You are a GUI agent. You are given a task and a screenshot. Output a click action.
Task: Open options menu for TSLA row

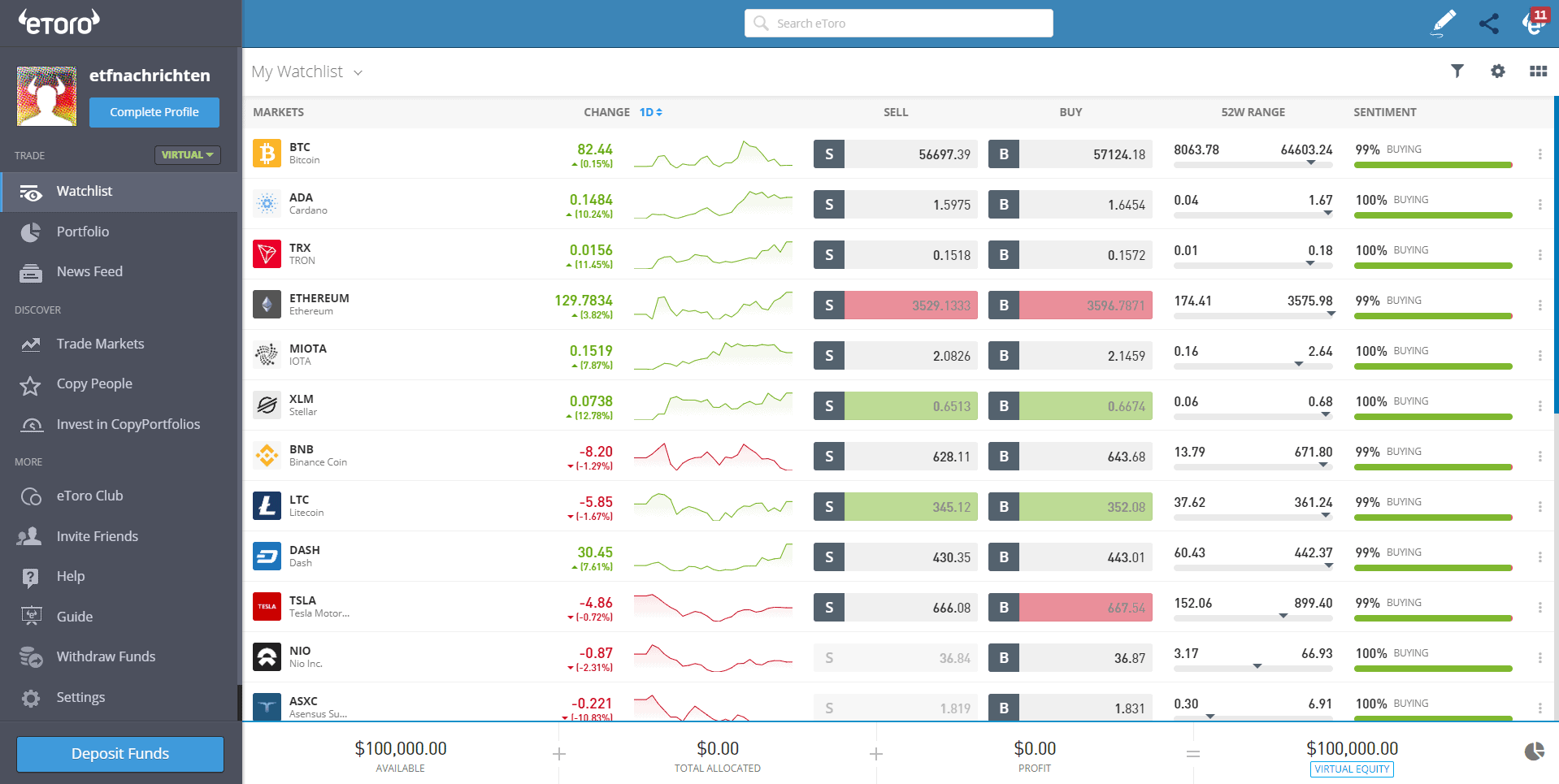1539,608
